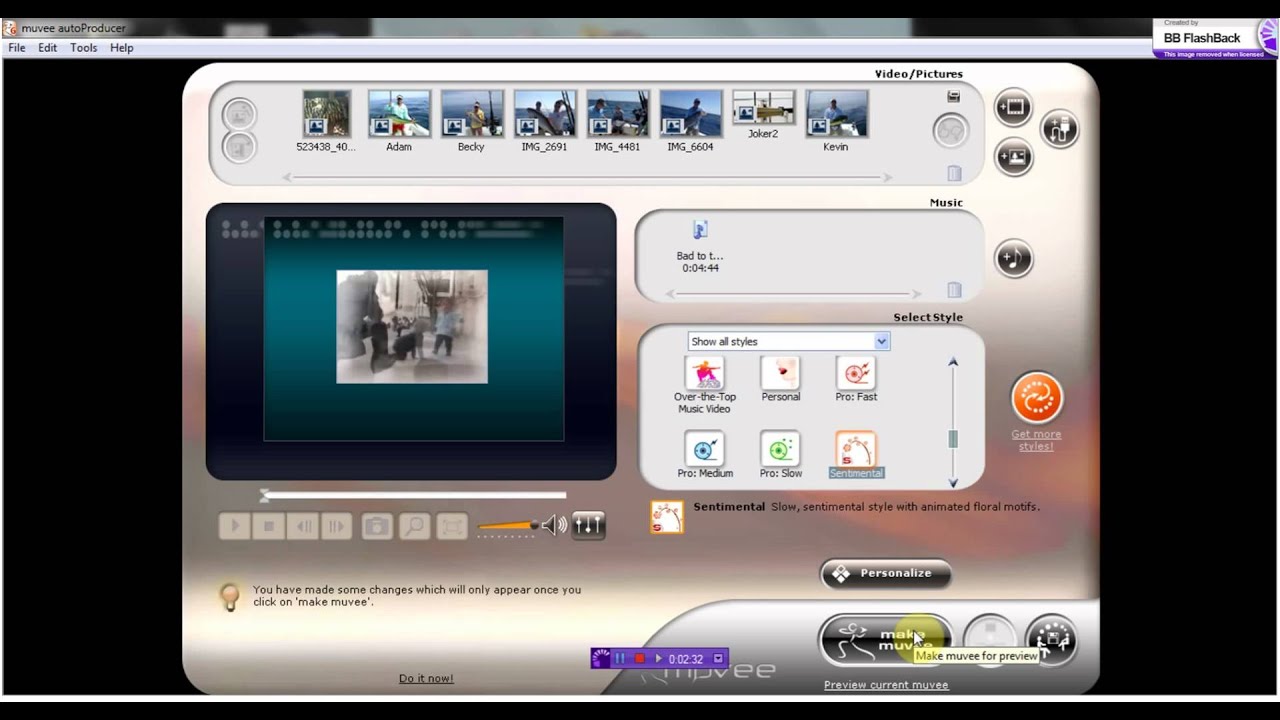The height and width of the screenshot is (720, 1280).
Task: Select the Kevin picture thumbnail
Action: [836, 122]
